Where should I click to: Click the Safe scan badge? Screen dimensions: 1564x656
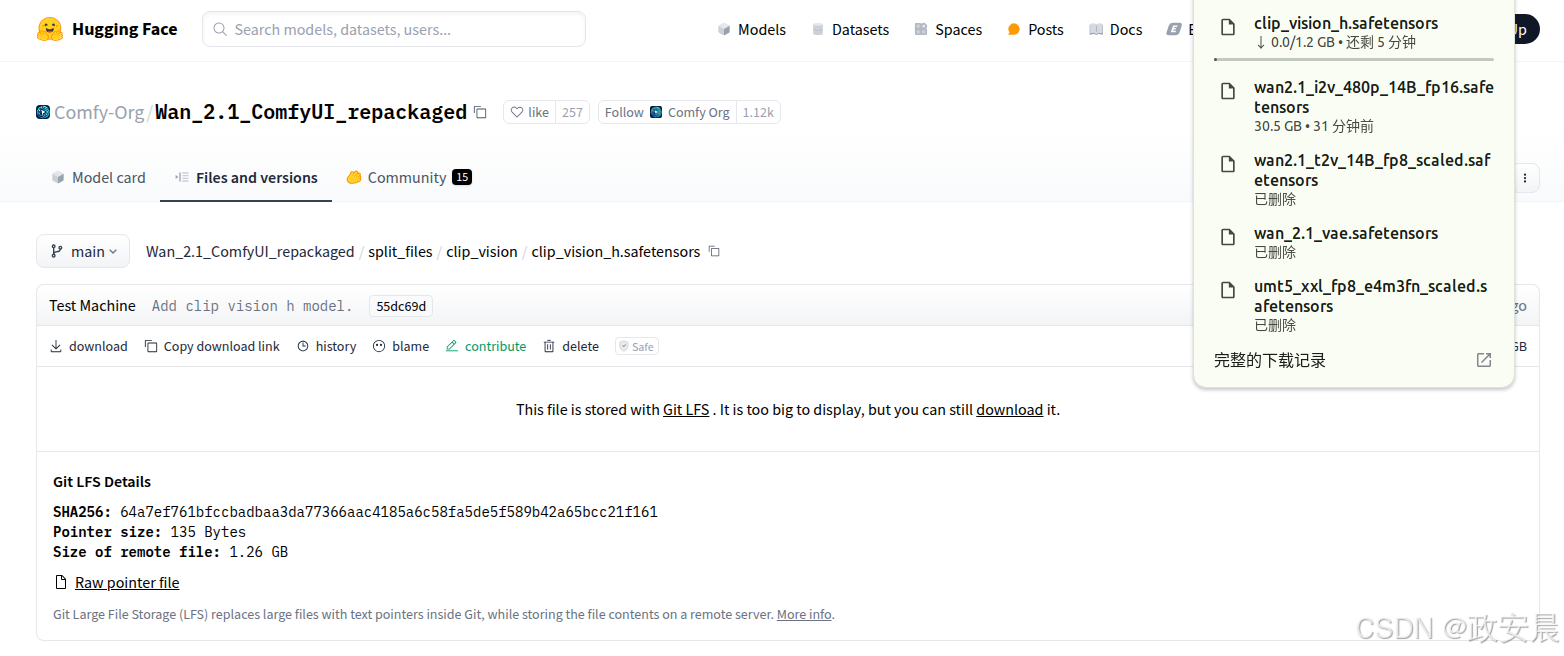(637, 346)
